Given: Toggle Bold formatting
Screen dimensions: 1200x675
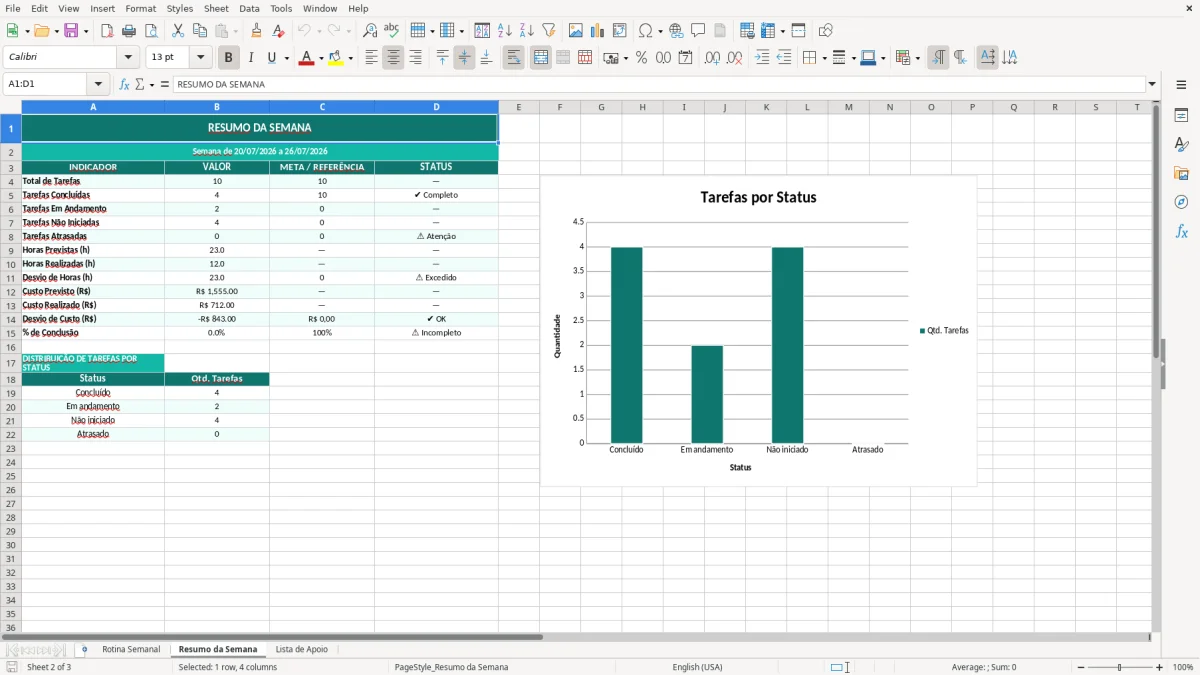Looking at the screenshot, I should (x=229, y=58).
